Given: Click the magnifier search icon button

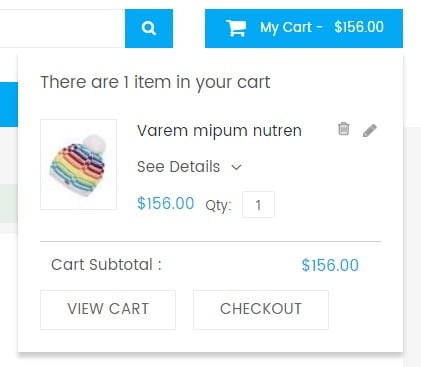Looking at the screenshot, I should (x=149, y=28).
